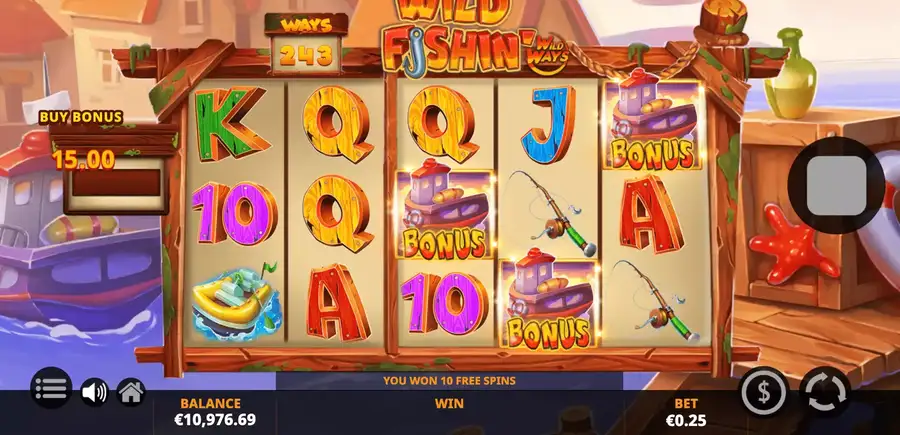Click the green K symbol
Viewport: 900px width, 435px height.
tap(231, 124)
